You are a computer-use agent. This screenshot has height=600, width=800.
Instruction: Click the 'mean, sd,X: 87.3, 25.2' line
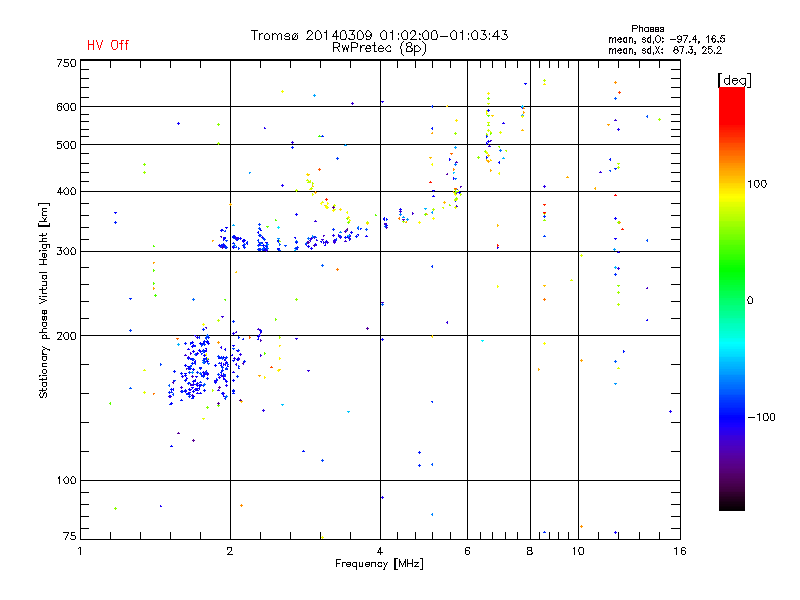point(665,50)
